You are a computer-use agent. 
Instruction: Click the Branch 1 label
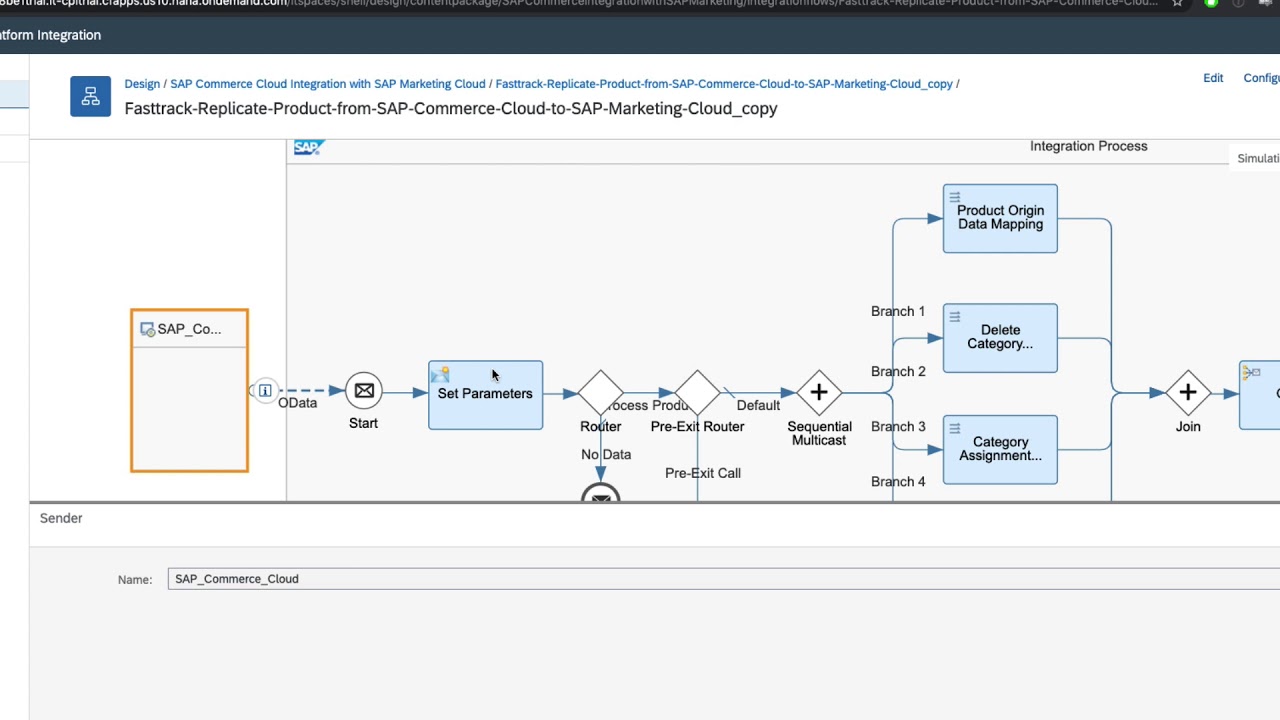click(898, 311)
